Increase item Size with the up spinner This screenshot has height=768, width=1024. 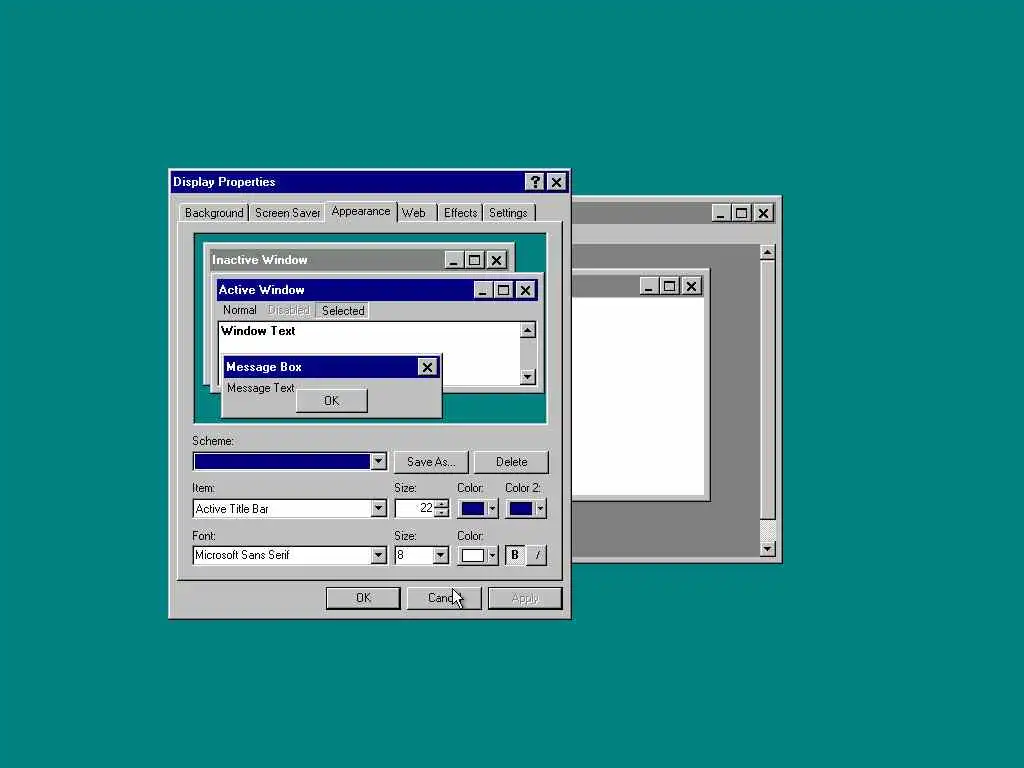tap(441, 504)
